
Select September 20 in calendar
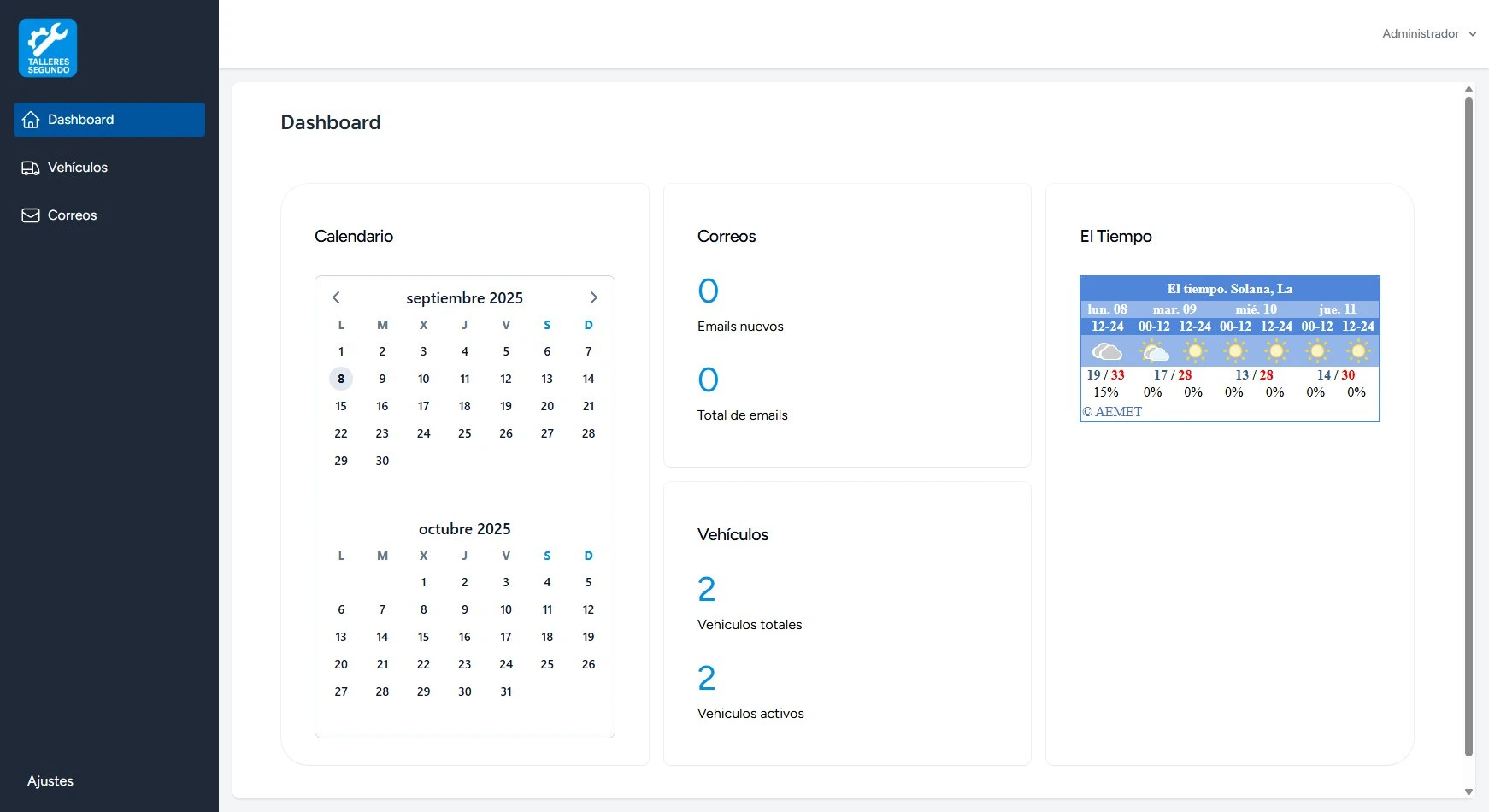(547, 406)
